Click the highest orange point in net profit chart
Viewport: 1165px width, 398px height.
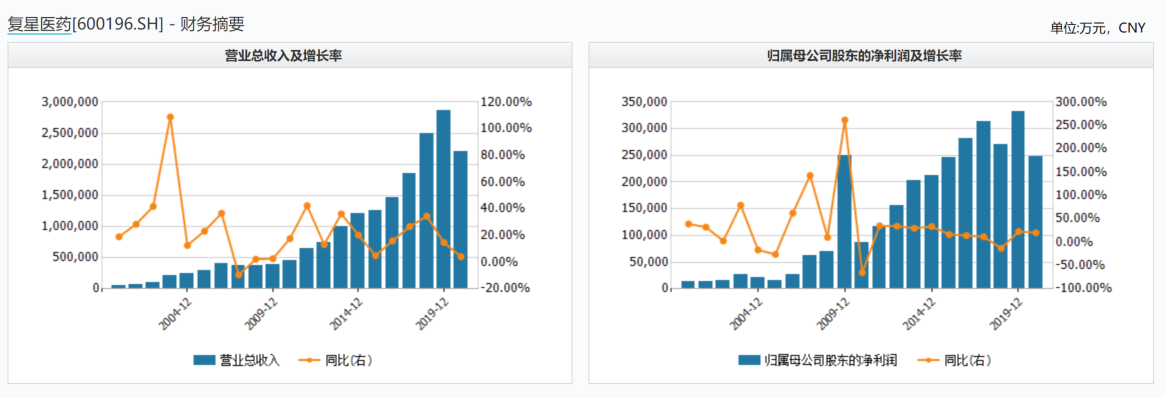tap(845, 120)
